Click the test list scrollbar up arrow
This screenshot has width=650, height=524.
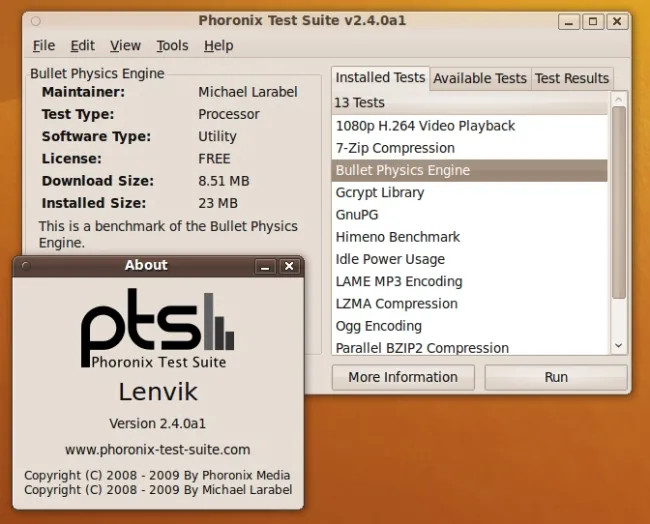[x=618, y=99]
